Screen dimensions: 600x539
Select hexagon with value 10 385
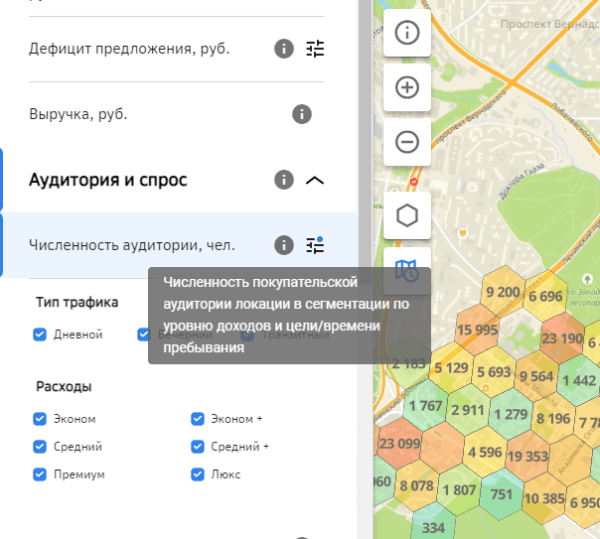click(544, 498)
